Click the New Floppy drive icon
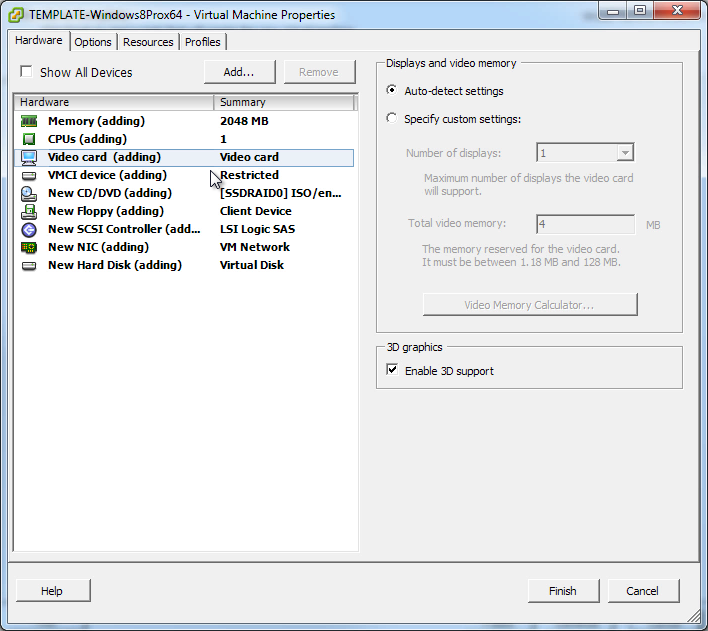 (x=29, y=211)
